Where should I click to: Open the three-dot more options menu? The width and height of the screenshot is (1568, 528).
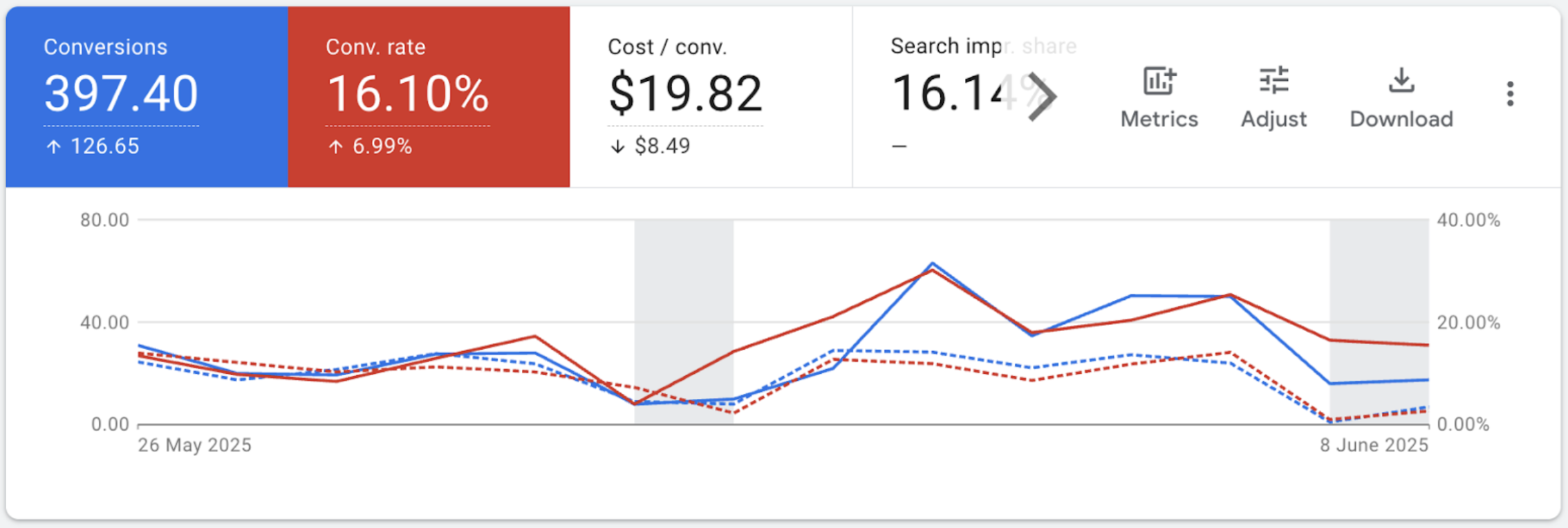coord(1510,94)
